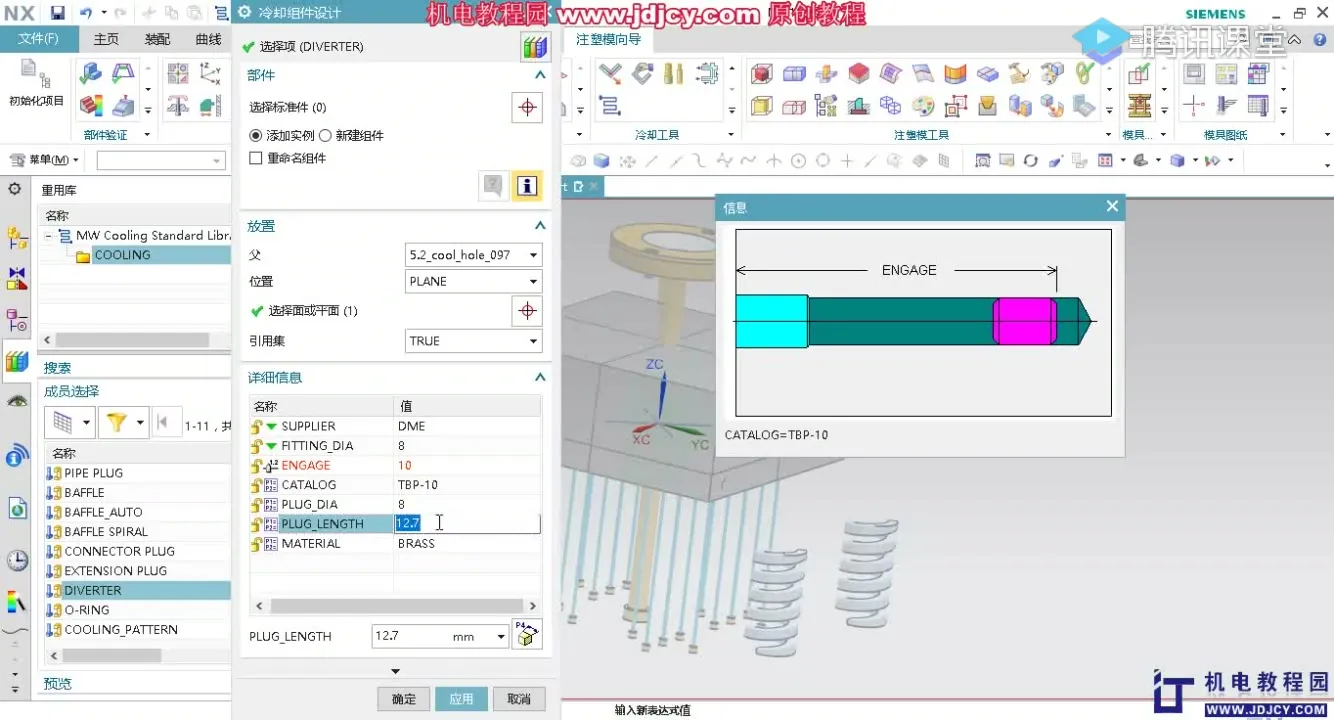Click the select face or plane crosshair icon

click(x=527, y=311)
